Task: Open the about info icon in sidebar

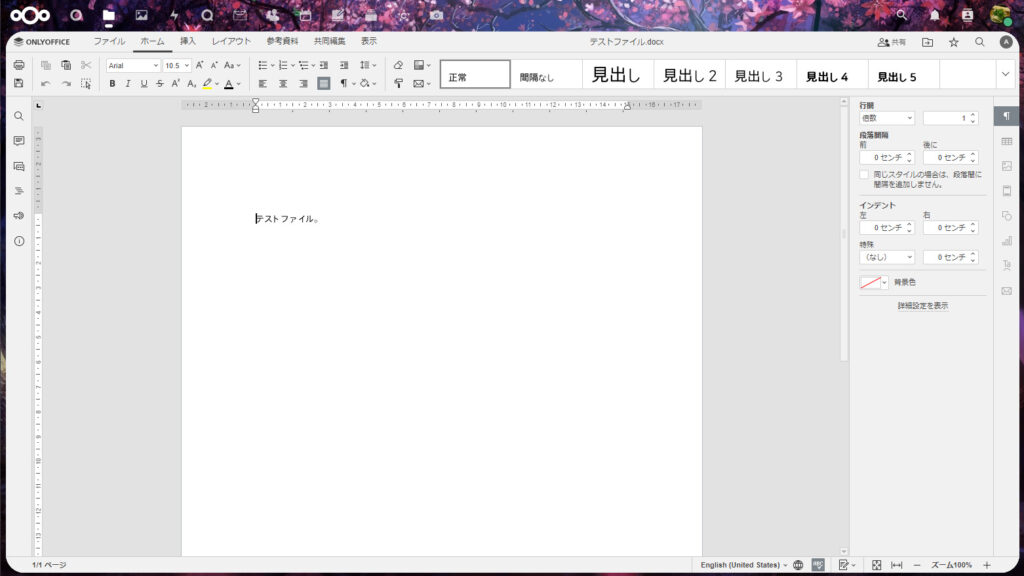Action: (19, 241)
